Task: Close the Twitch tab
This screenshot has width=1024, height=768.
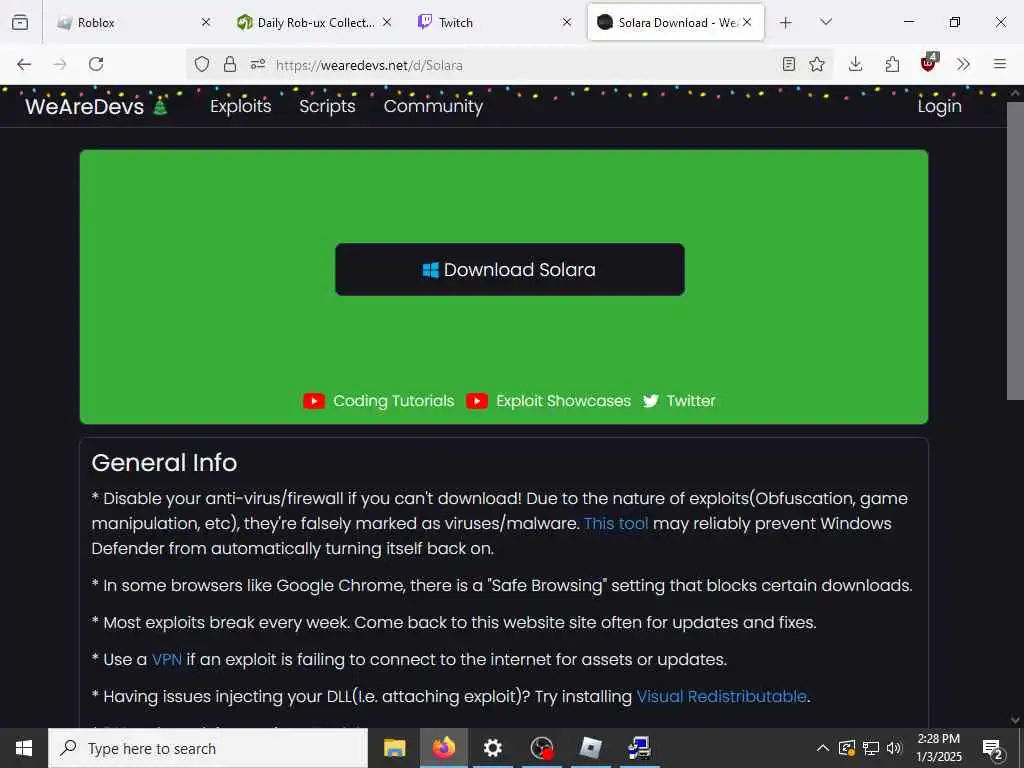Action: tap(567, 22)
